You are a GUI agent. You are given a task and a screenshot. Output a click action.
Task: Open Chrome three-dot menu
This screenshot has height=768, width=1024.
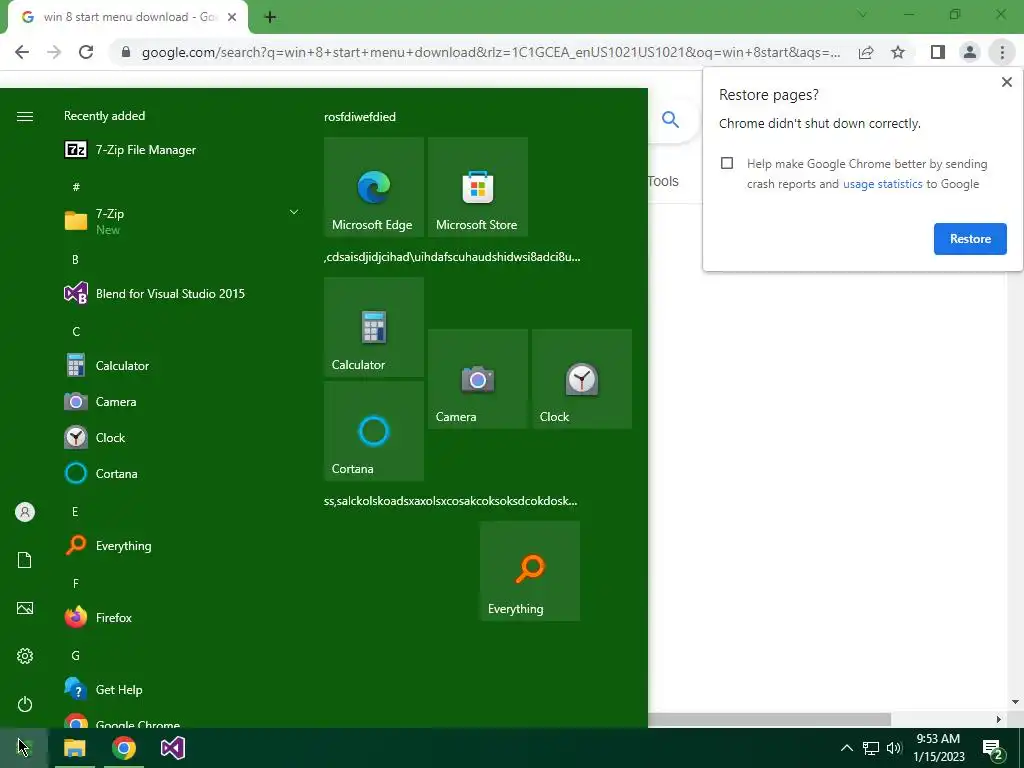point(1002,52)
